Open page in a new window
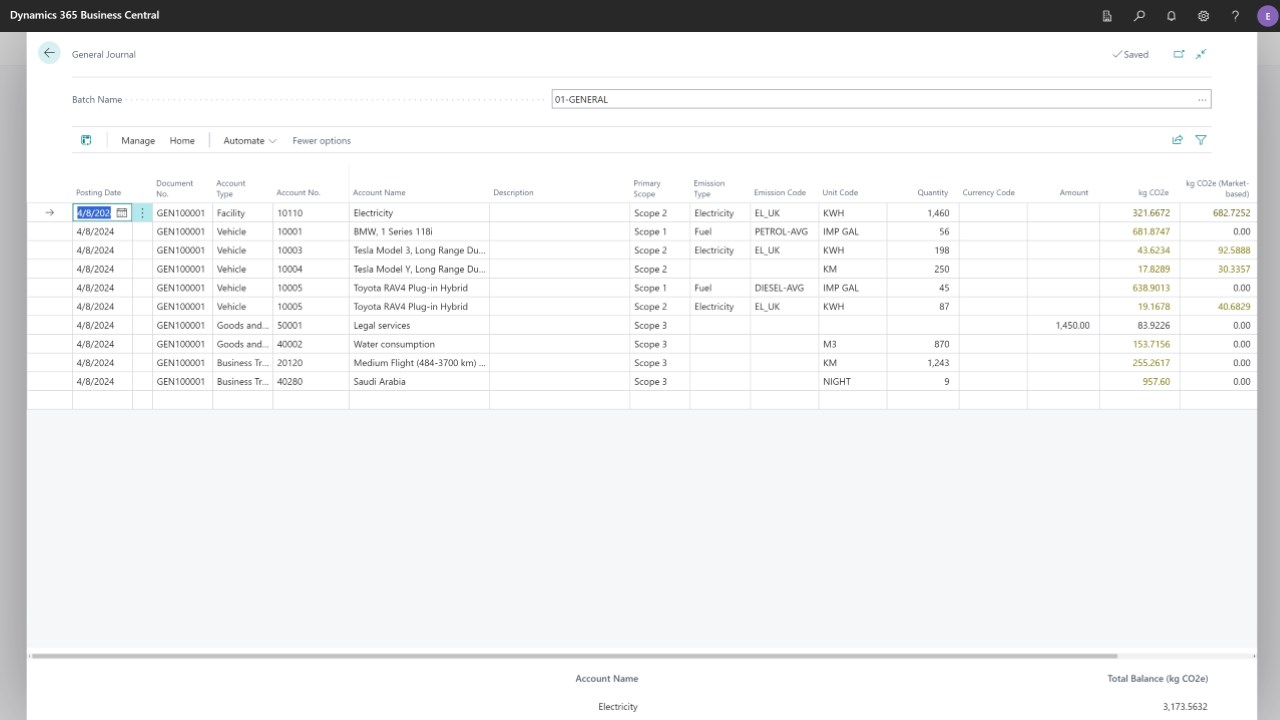 [1178, 54]
